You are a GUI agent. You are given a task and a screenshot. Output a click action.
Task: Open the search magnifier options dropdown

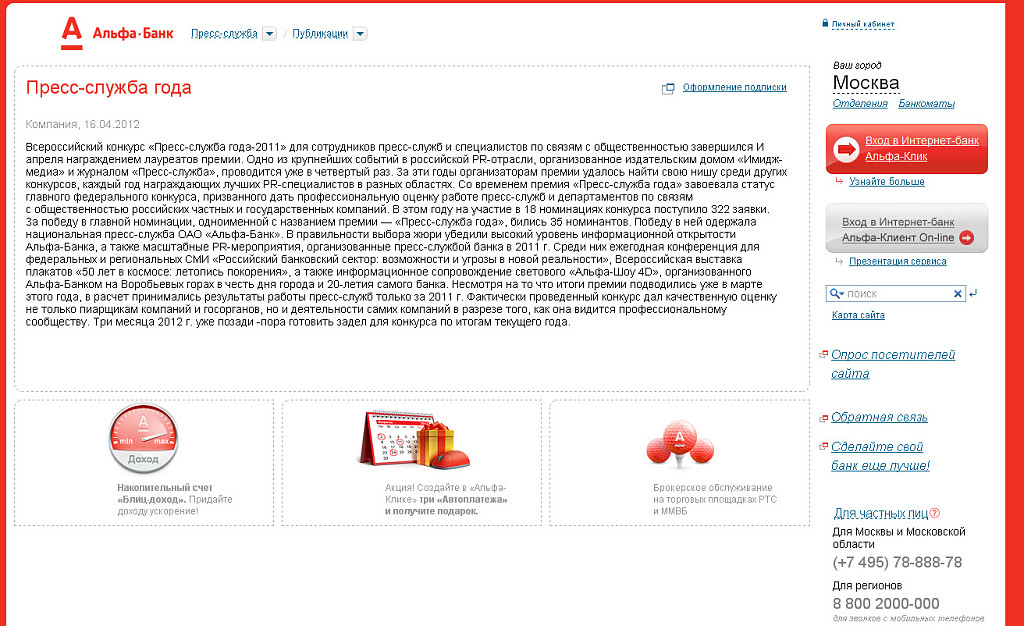[837, 294]
